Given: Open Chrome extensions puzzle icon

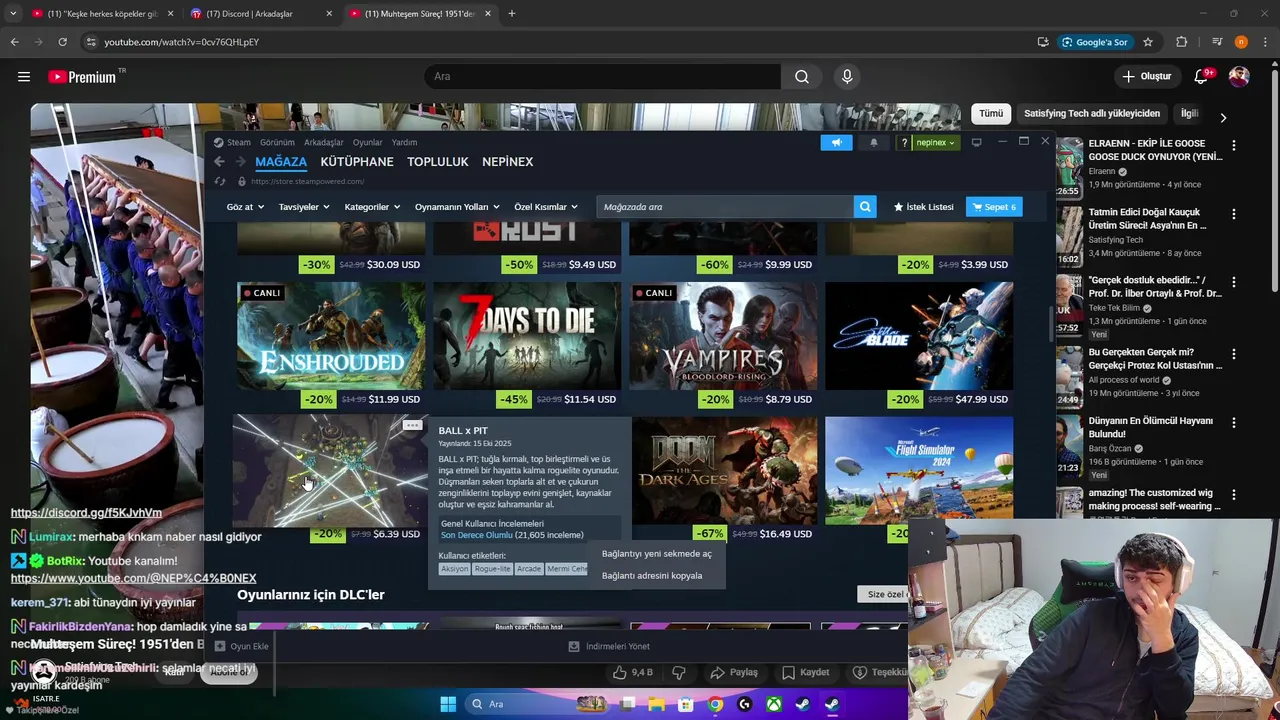Looking at the screenshot, I should click(1182, 42).
